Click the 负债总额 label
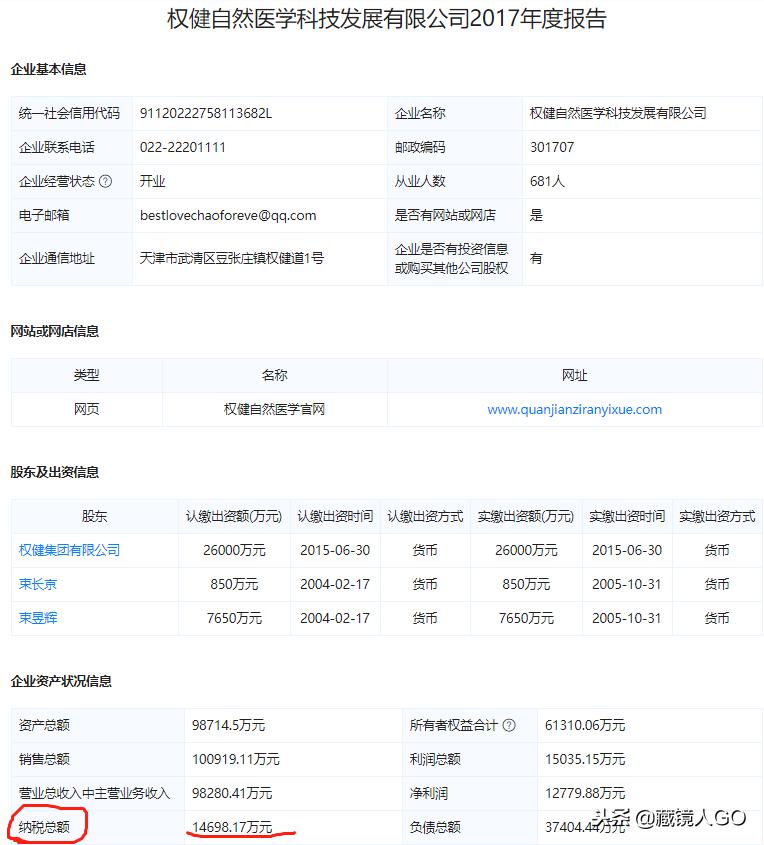 (435, 827)
